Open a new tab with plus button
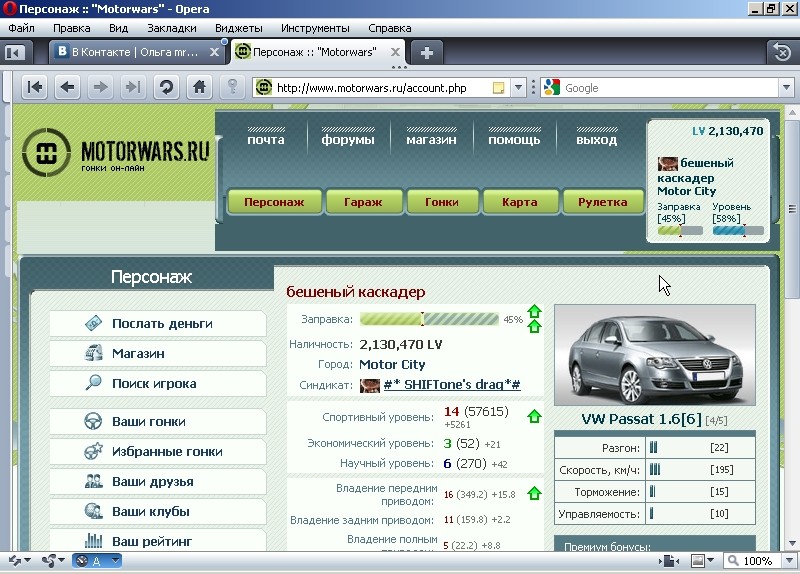800x574 pixels. [x=427, y=52]
